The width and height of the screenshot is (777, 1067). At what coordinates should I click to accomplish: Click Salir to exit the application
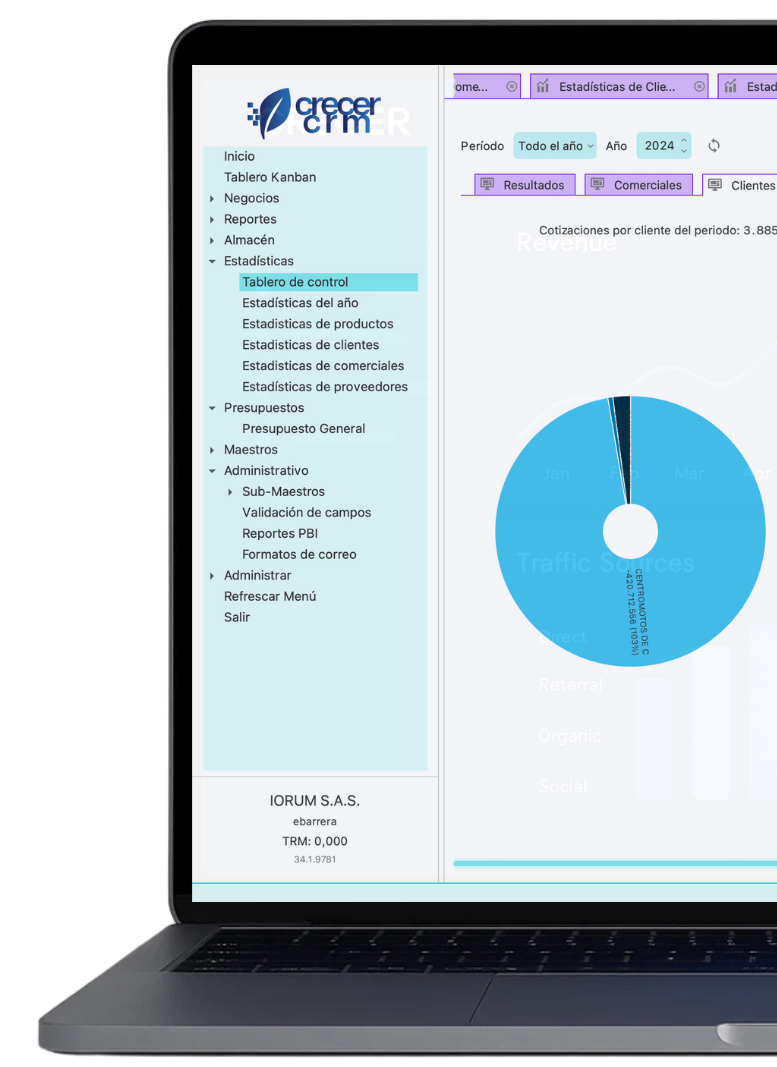point(237,618)
